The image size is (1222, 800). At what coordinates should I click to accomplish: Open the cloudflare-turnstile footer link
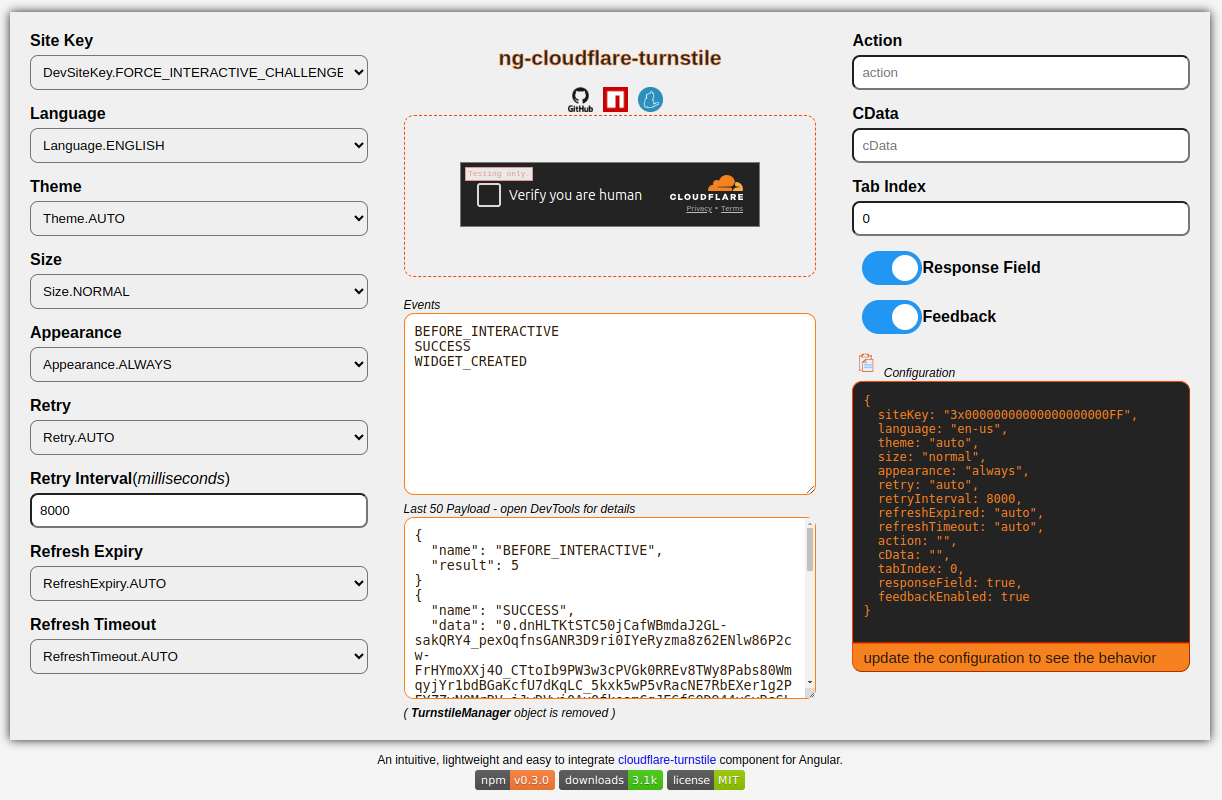[x=667, y=760]
